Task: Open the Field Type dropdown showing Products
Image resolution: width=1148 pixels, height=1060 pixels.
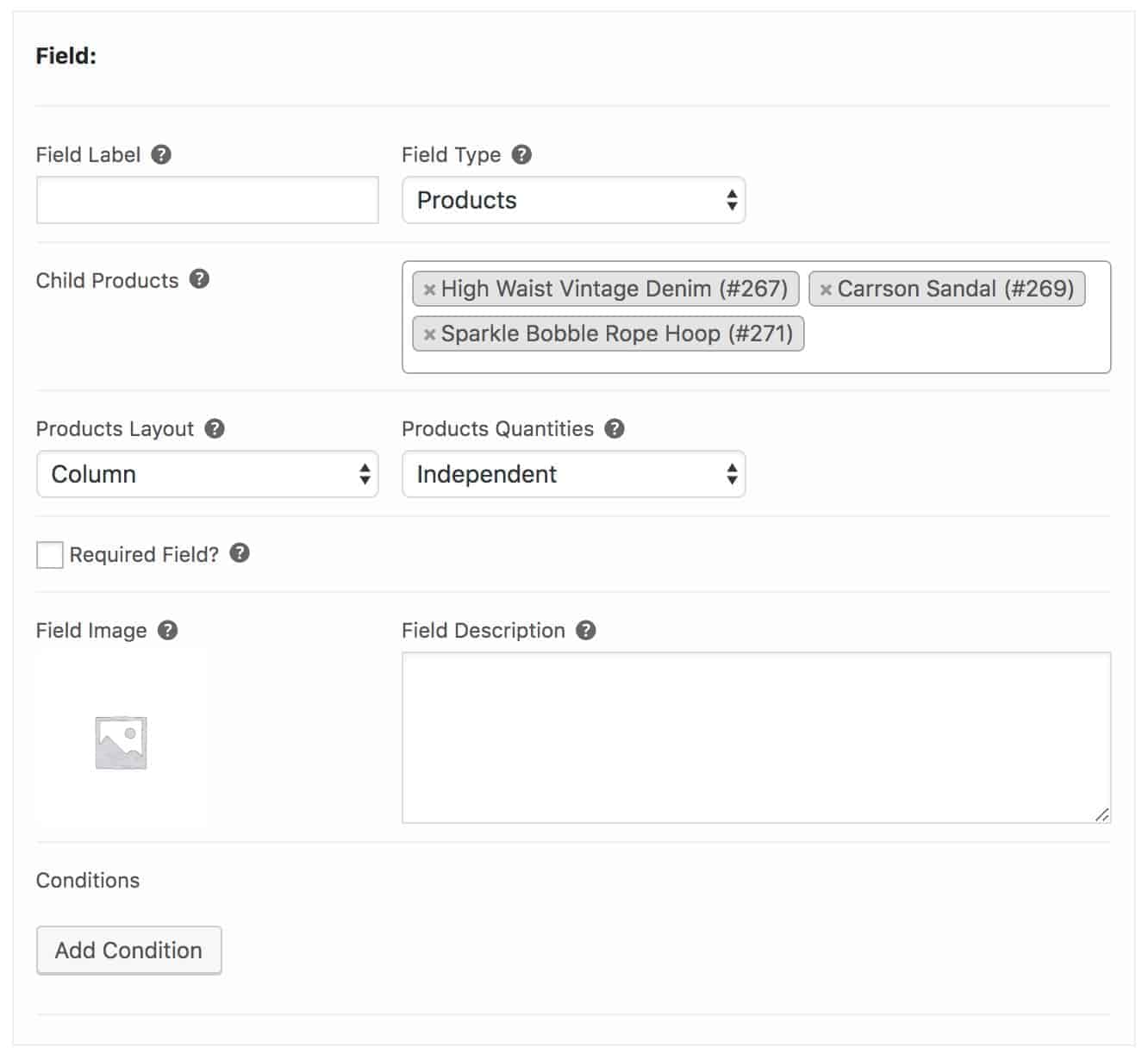Action: [573, 200]
